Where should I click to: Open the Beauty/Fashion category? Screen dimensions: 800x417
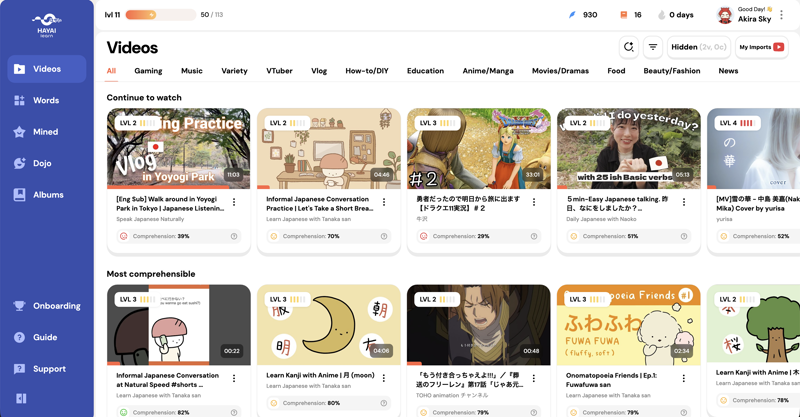(672, 71)
